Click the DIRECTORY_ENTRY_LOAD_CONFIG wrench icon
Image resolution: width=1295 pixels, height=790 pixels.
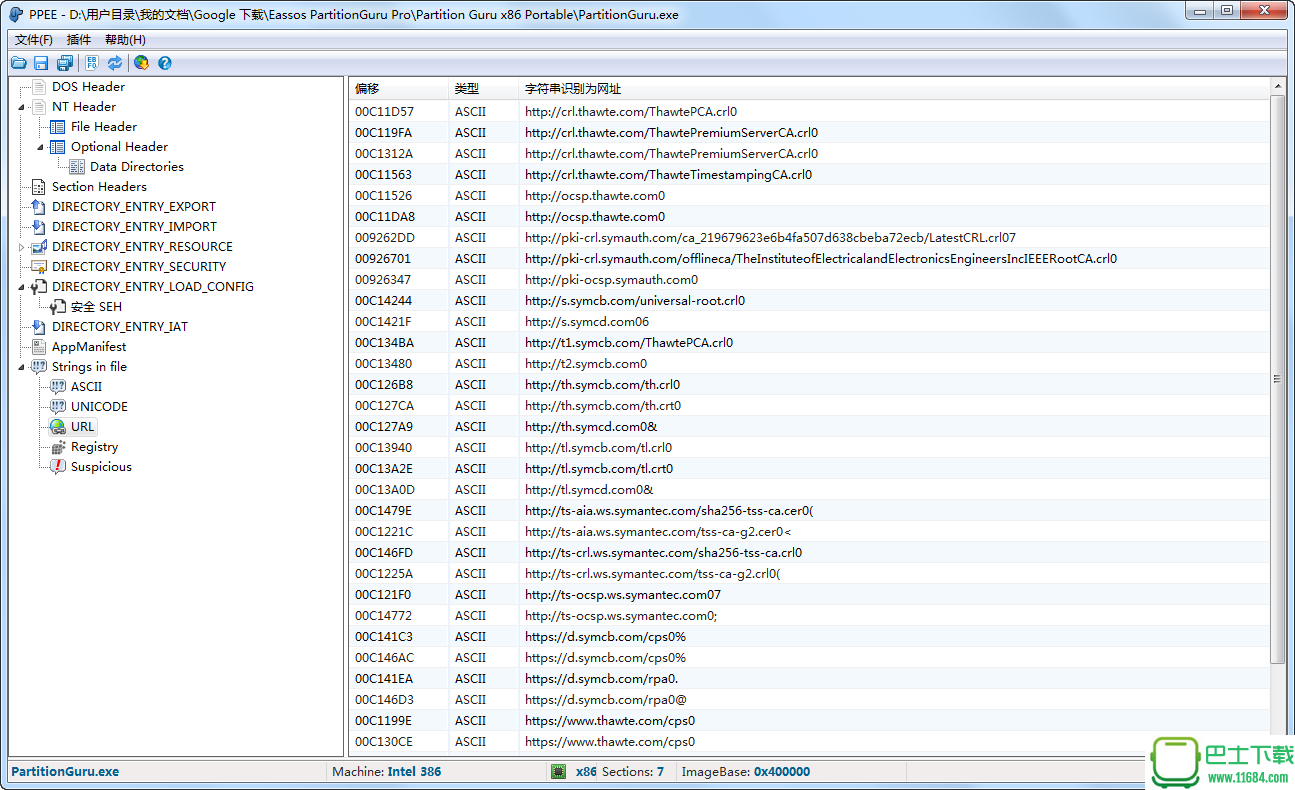tap(39, 287)
